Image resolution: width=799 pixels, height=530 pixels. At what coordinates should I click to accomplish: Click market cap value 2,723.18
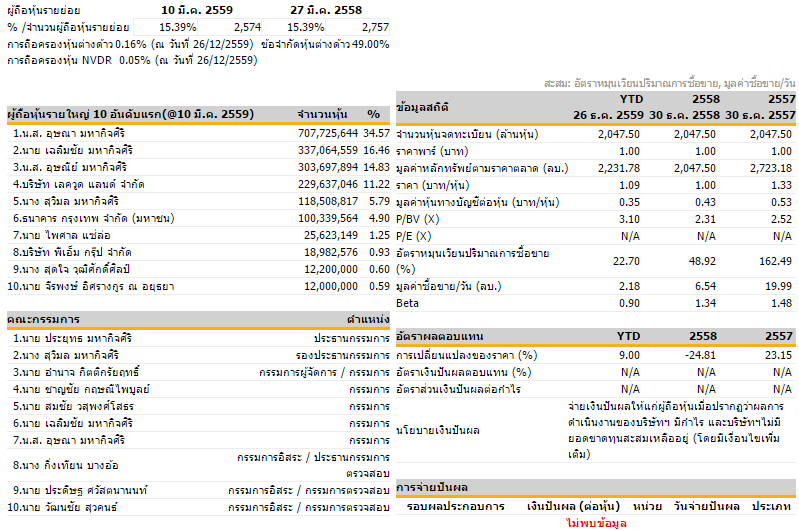tap(770, 168)
